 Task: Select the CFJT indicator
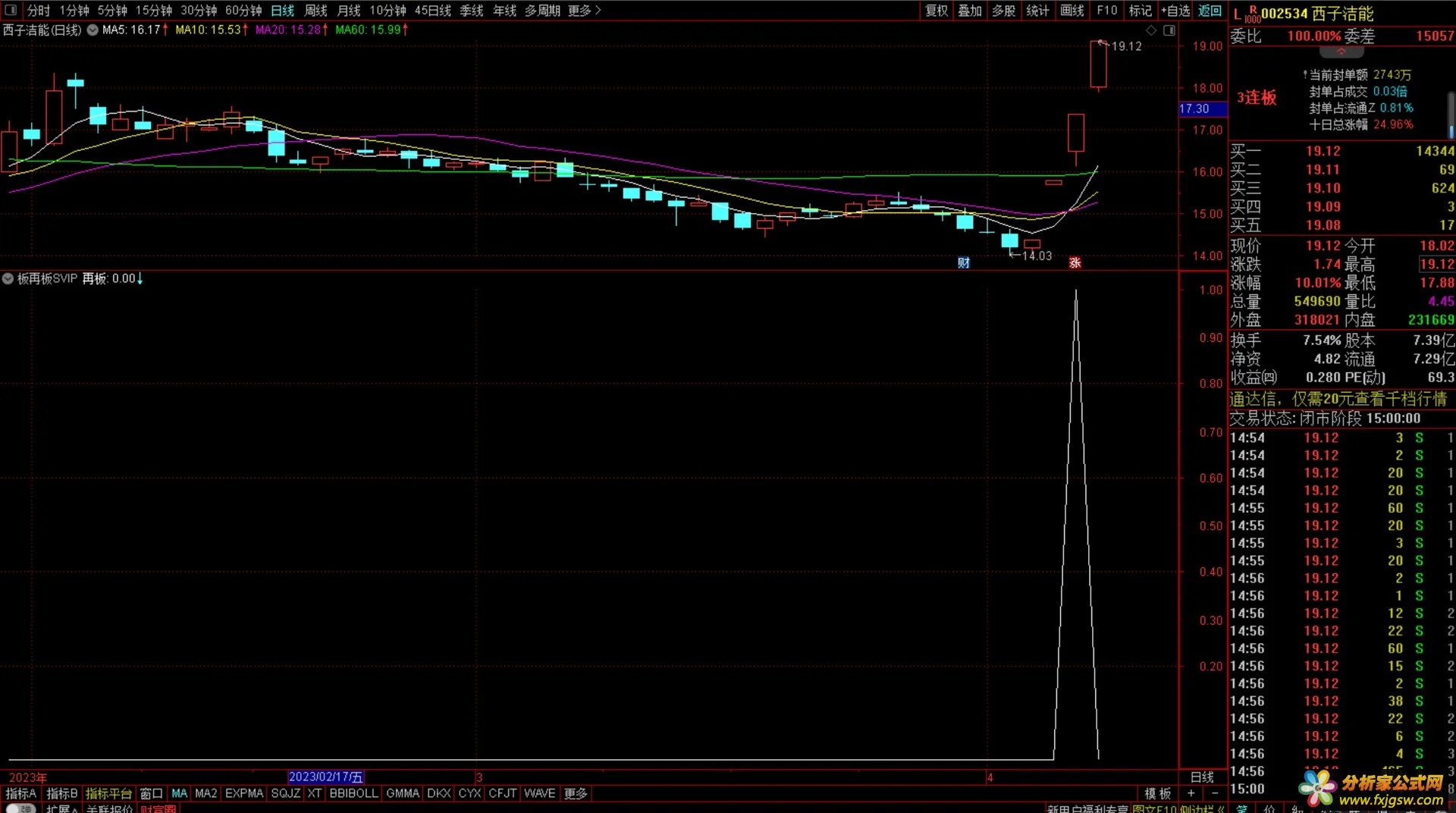click(503, 793)
